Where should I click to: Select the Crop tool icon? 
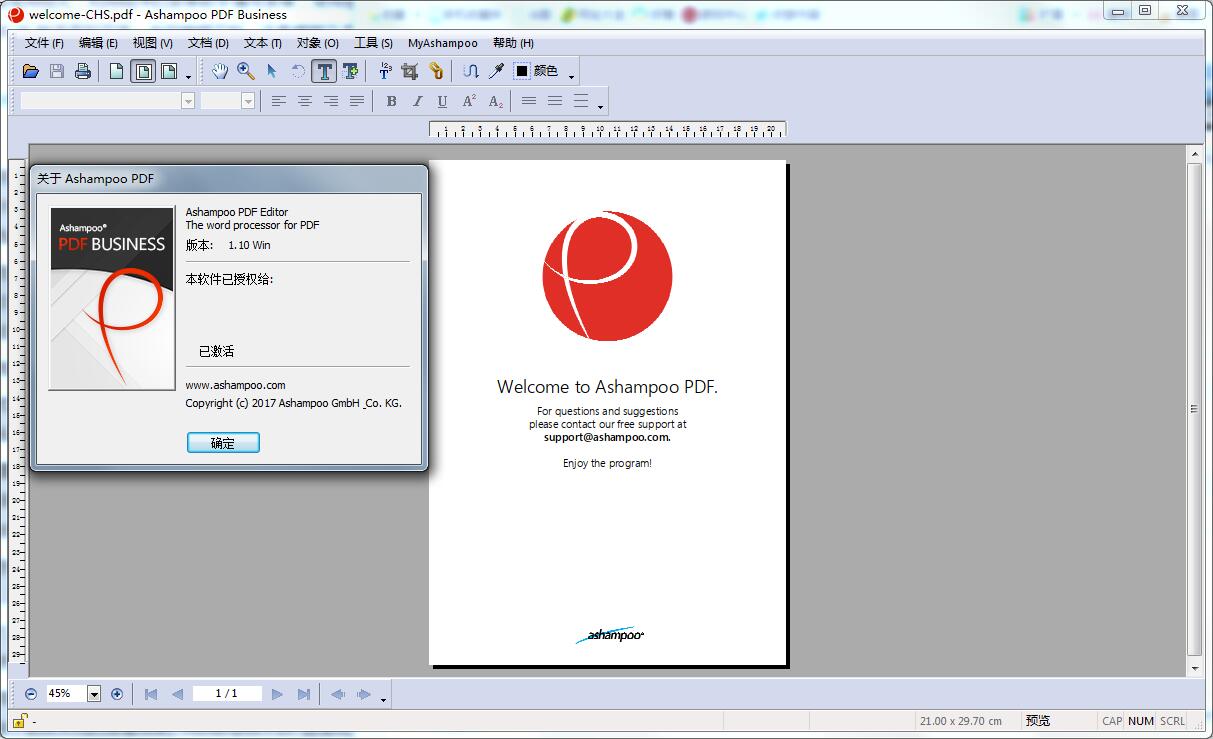click(410, 71)
